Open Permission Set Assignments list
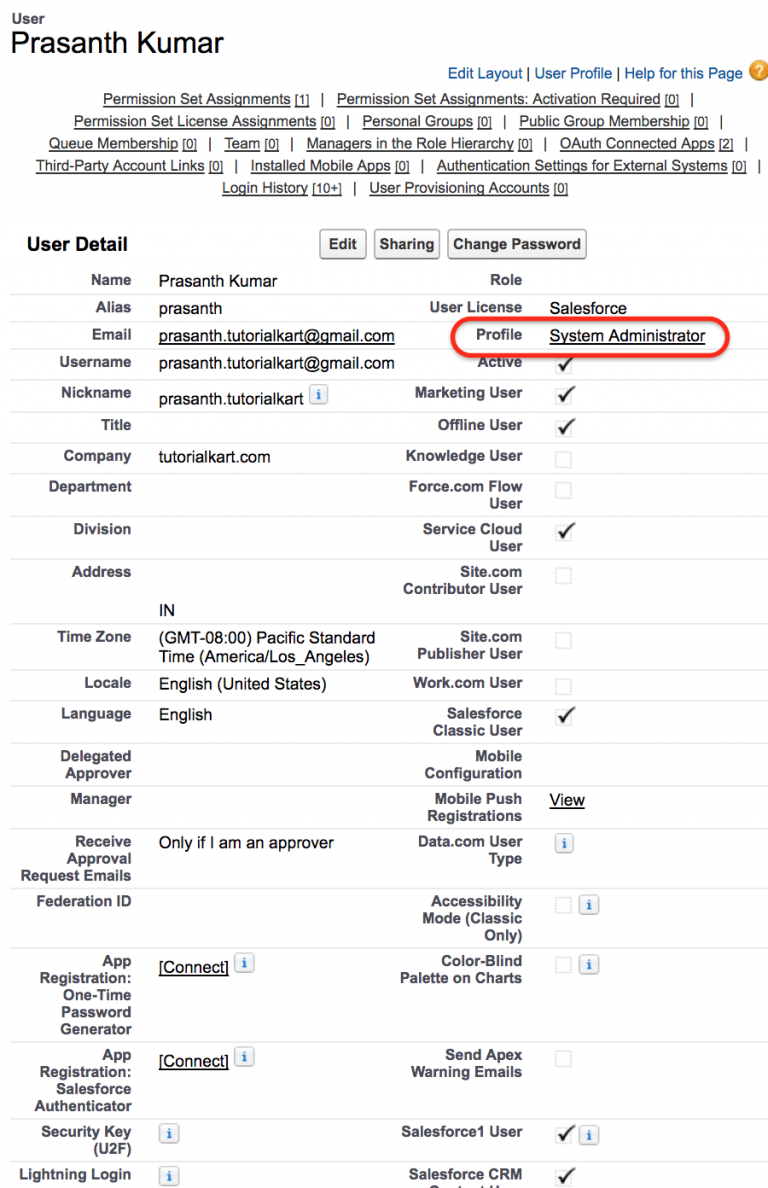 point(197,99)
